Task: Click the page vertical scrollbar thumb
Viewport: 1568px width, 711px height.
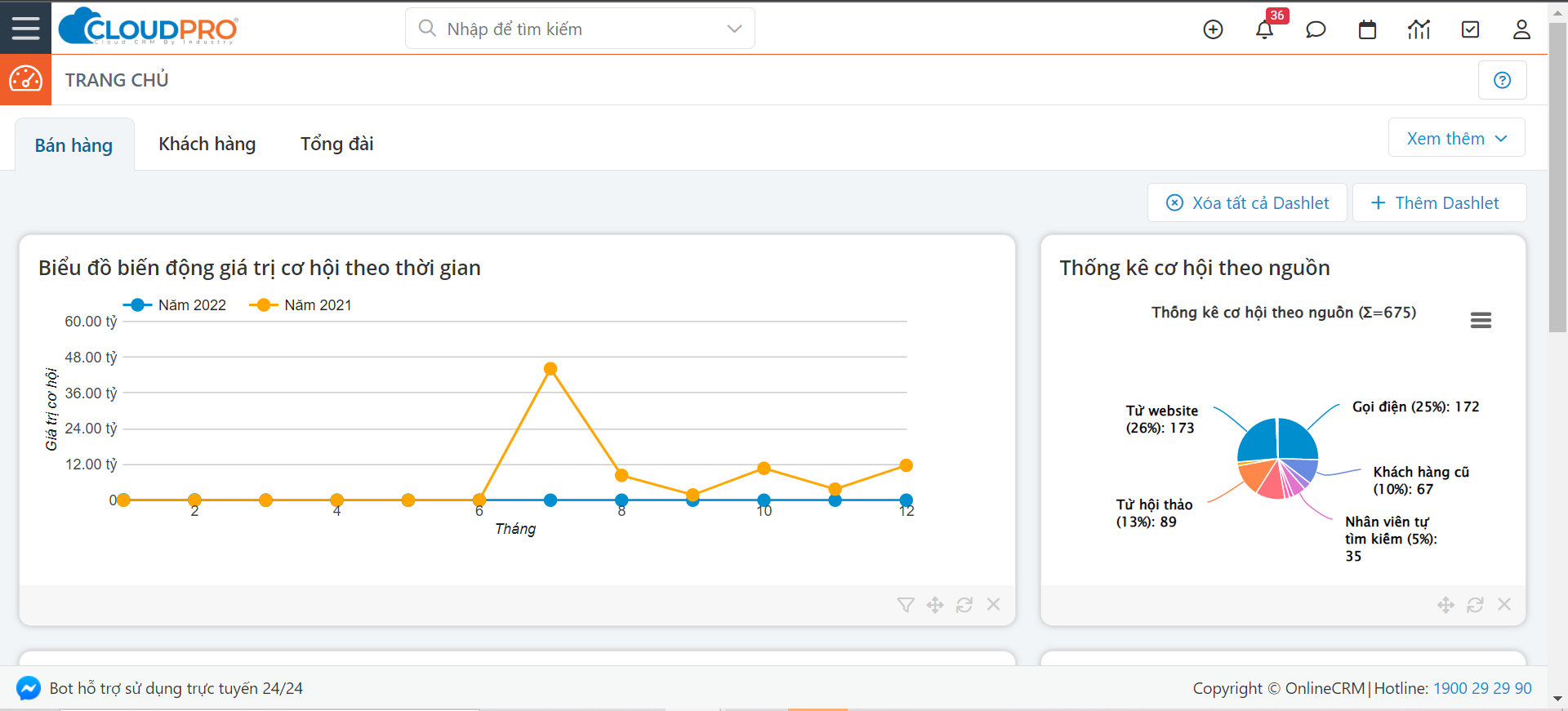Action: [x=1557, y=177]
